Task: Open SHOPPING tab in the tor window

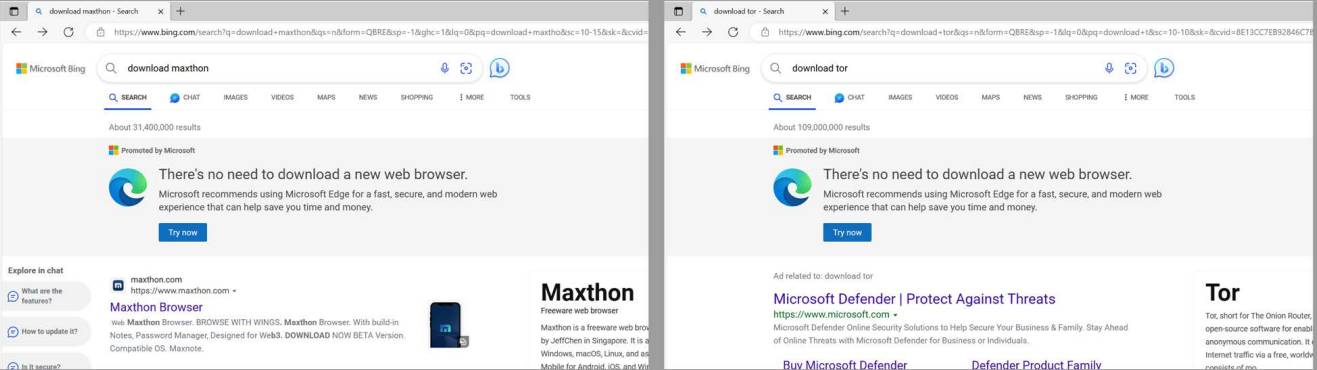Action: [x=1081, y=98]
